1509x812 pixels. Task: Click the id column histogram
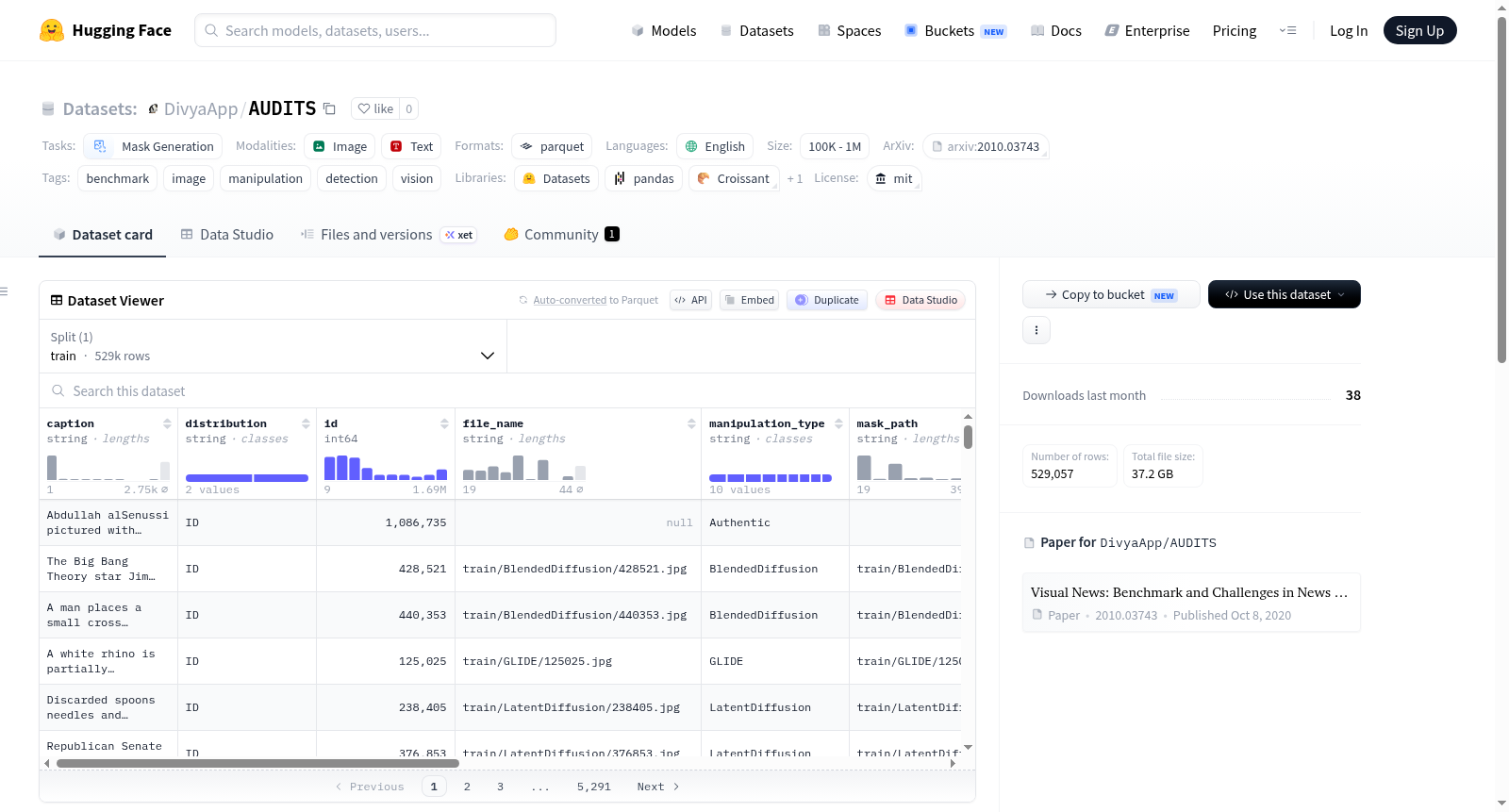[386, 468]
